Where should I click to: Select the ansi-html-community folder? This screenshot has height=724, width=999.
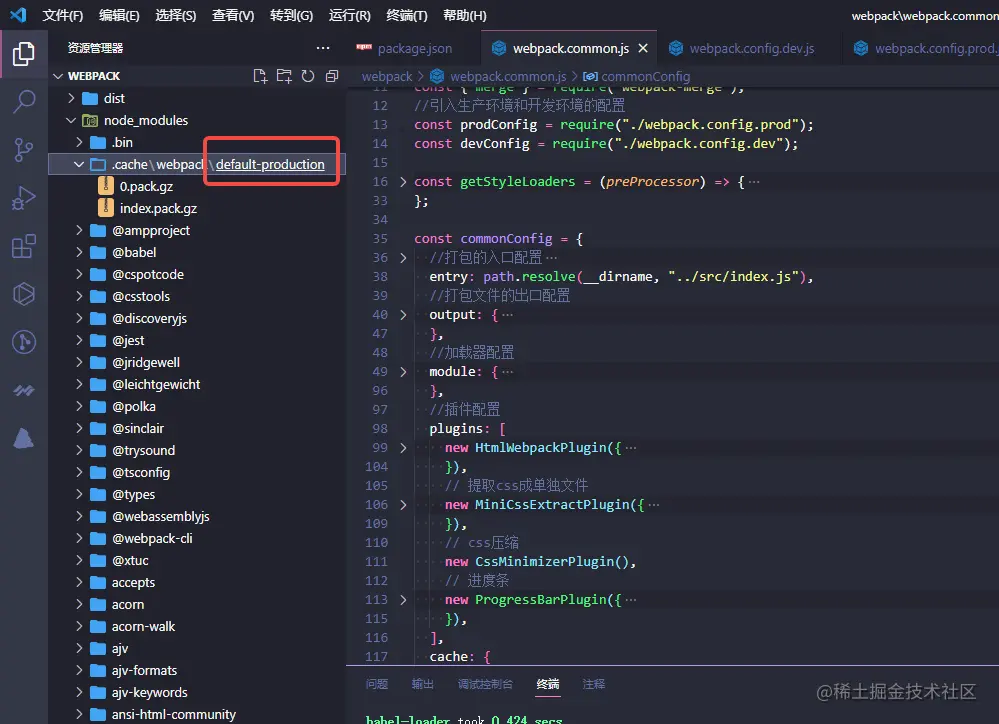pos(197,714)
